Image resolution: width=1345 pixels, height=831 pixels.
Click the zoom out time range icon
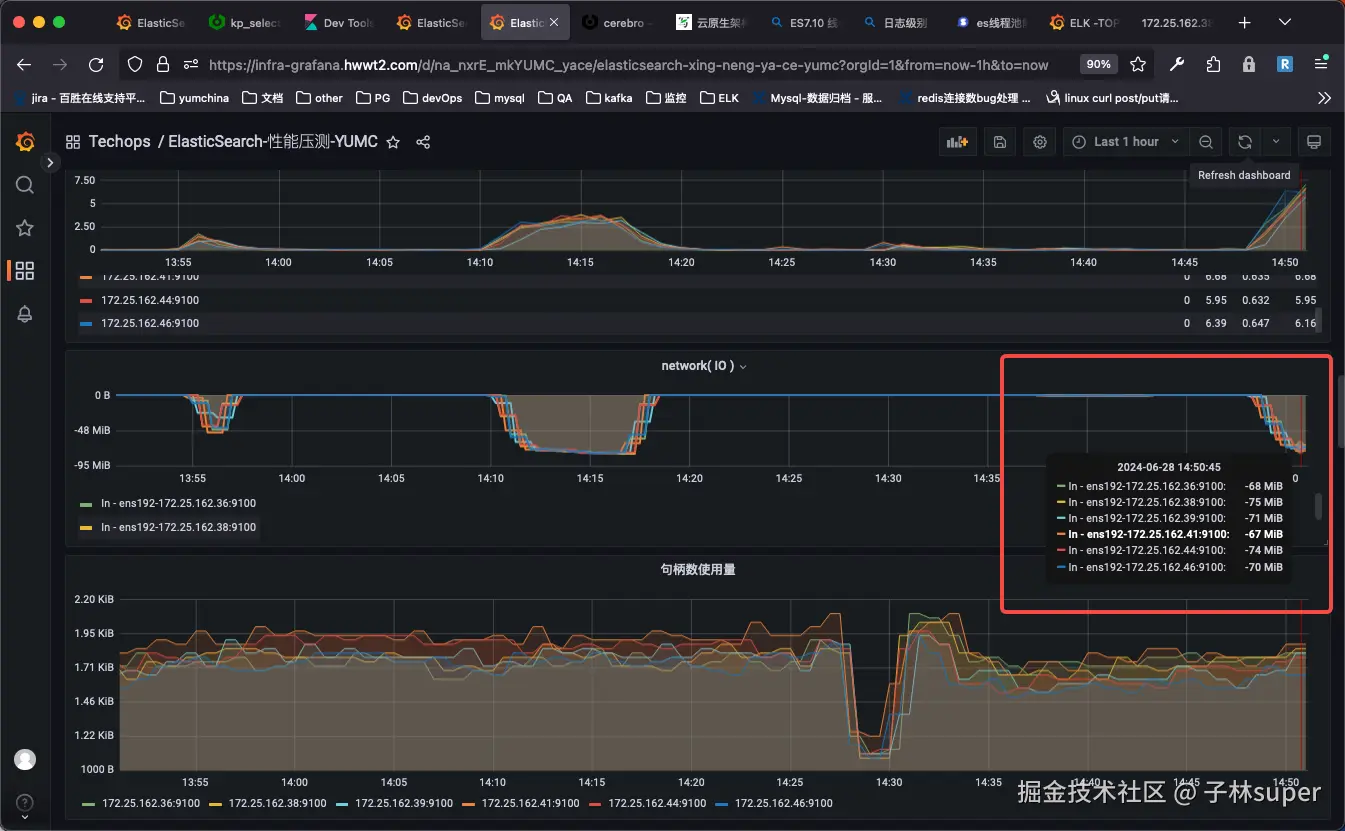pyautogui.click(x=1206, y=142)
